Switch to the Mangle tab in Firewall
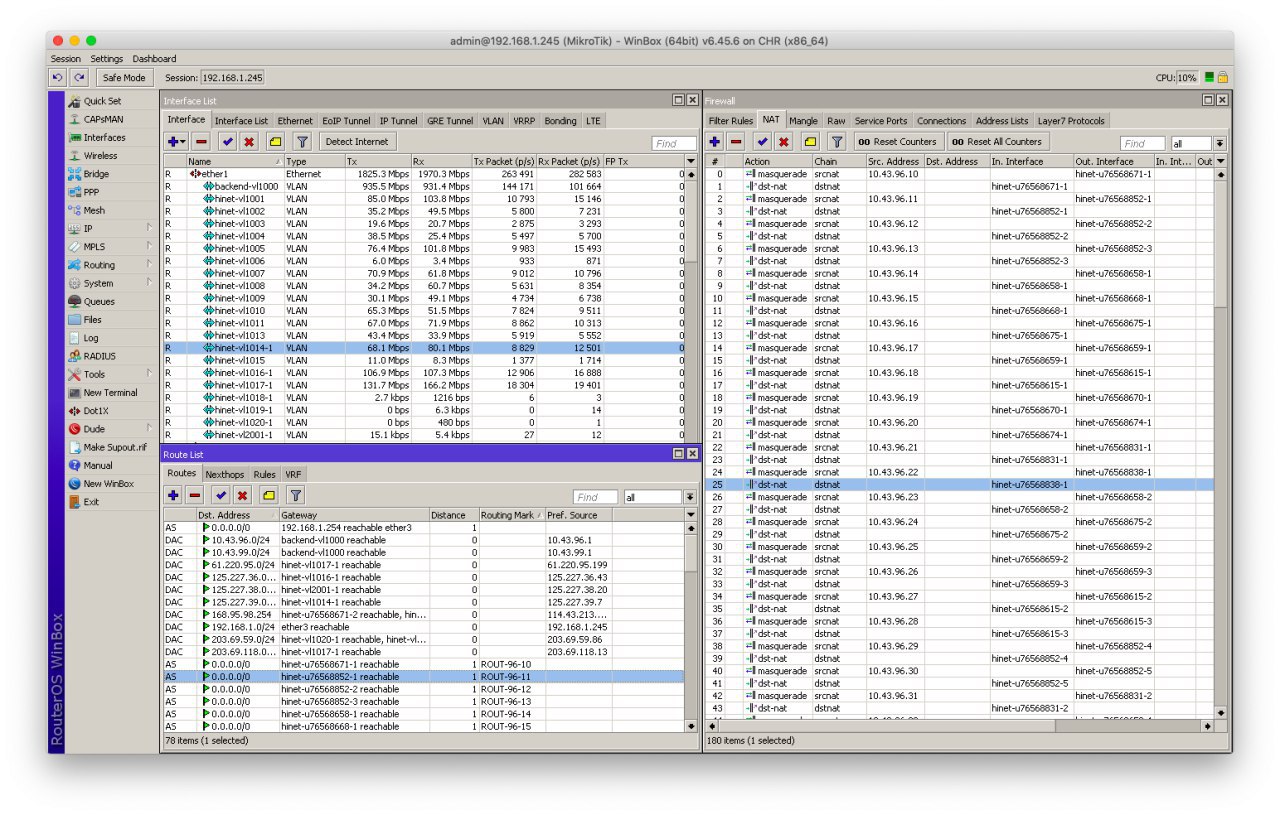The image size is (1280, 815). click(x=803, y=121)
